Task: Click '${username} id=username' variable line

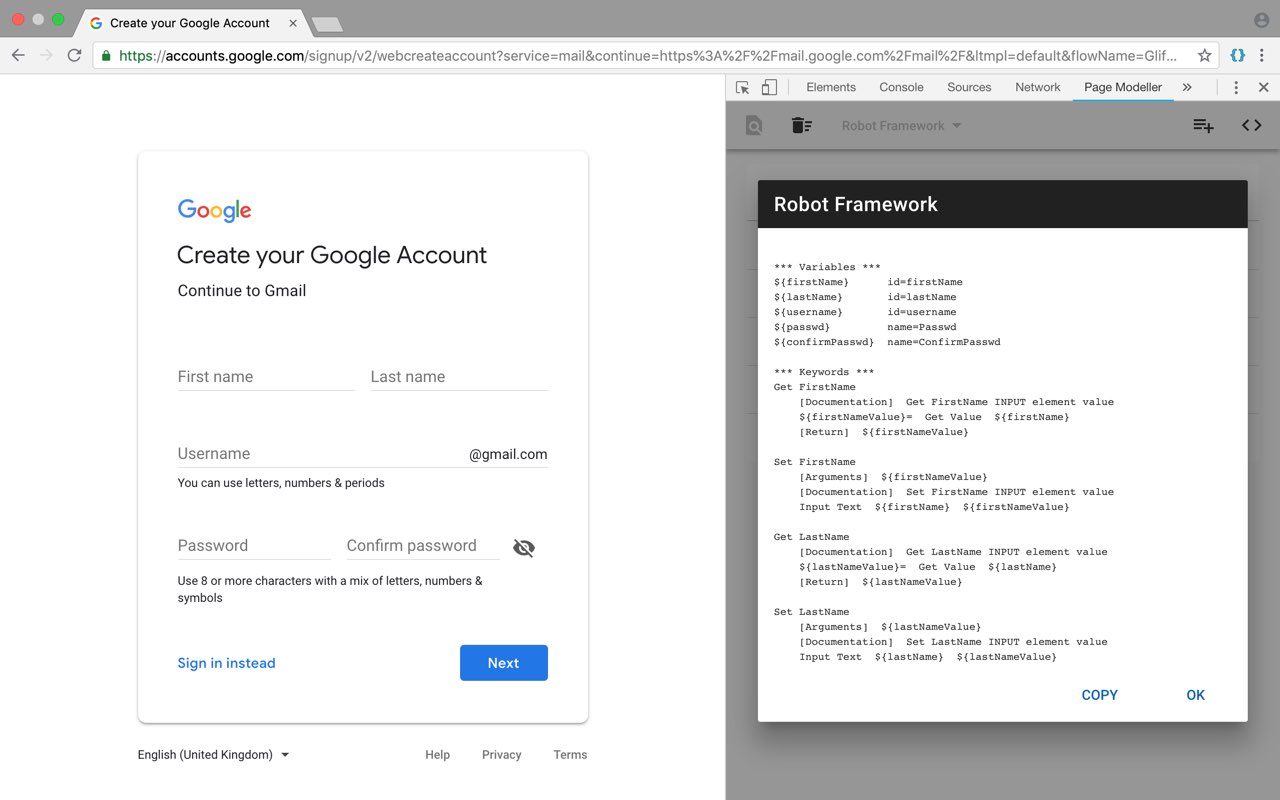Action: point(865,312)
